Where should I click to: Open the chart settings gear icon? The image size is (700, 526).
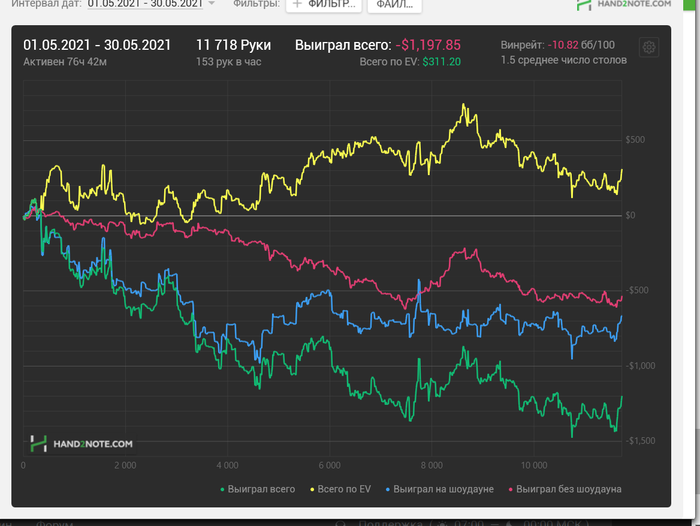[x=649, y=47]
